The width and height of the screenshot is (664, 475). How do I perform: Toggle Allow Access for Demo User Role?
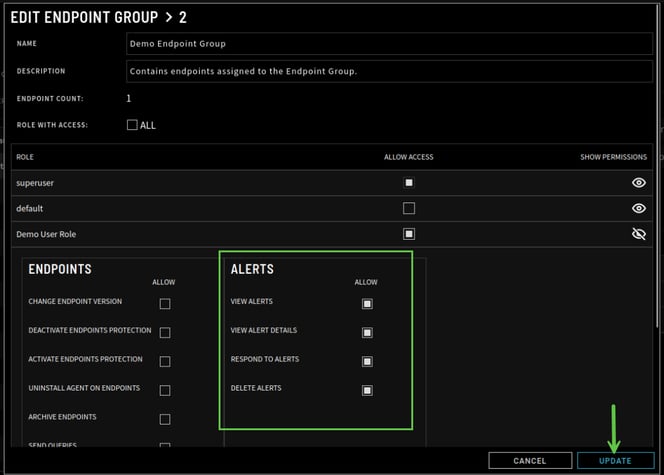point(409,234)
